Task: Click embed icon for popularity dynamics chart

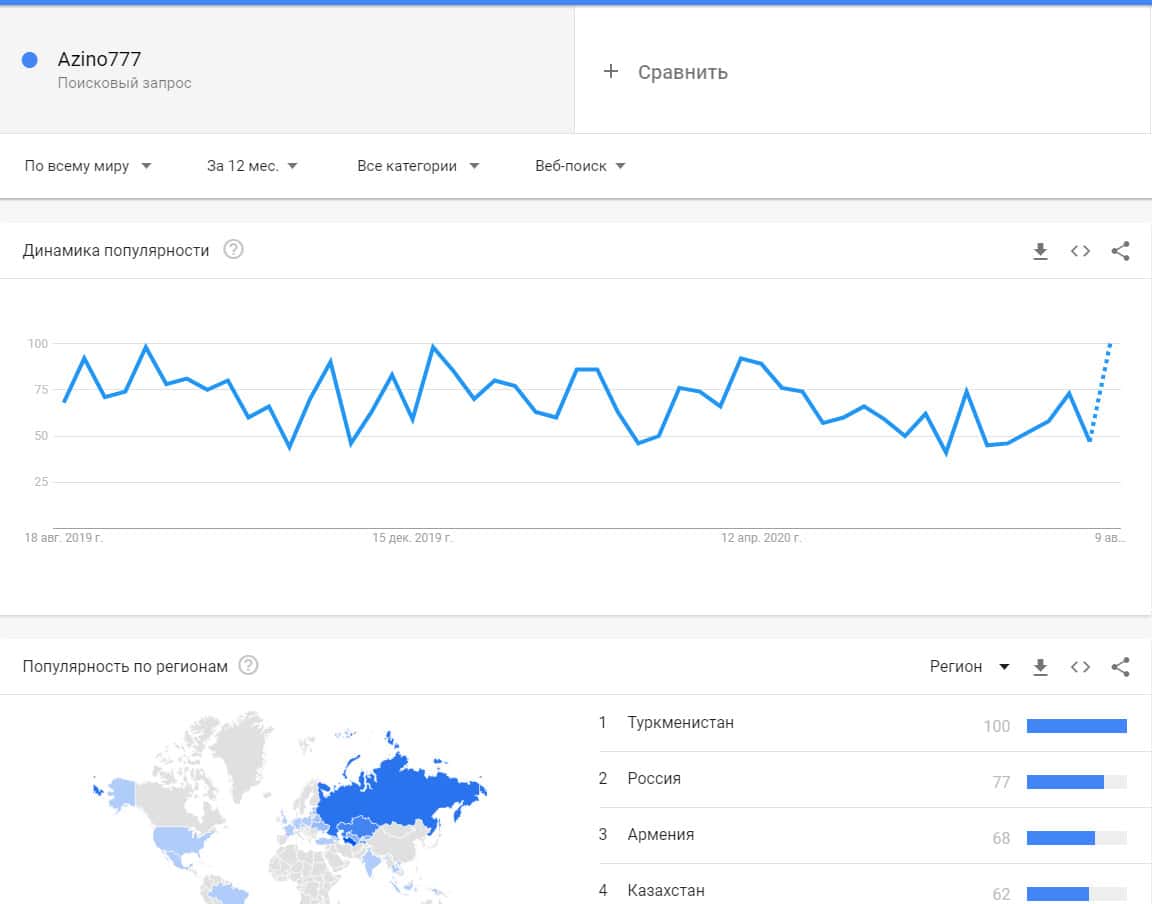Action: pyautogui.click(x=1080, y=251)
